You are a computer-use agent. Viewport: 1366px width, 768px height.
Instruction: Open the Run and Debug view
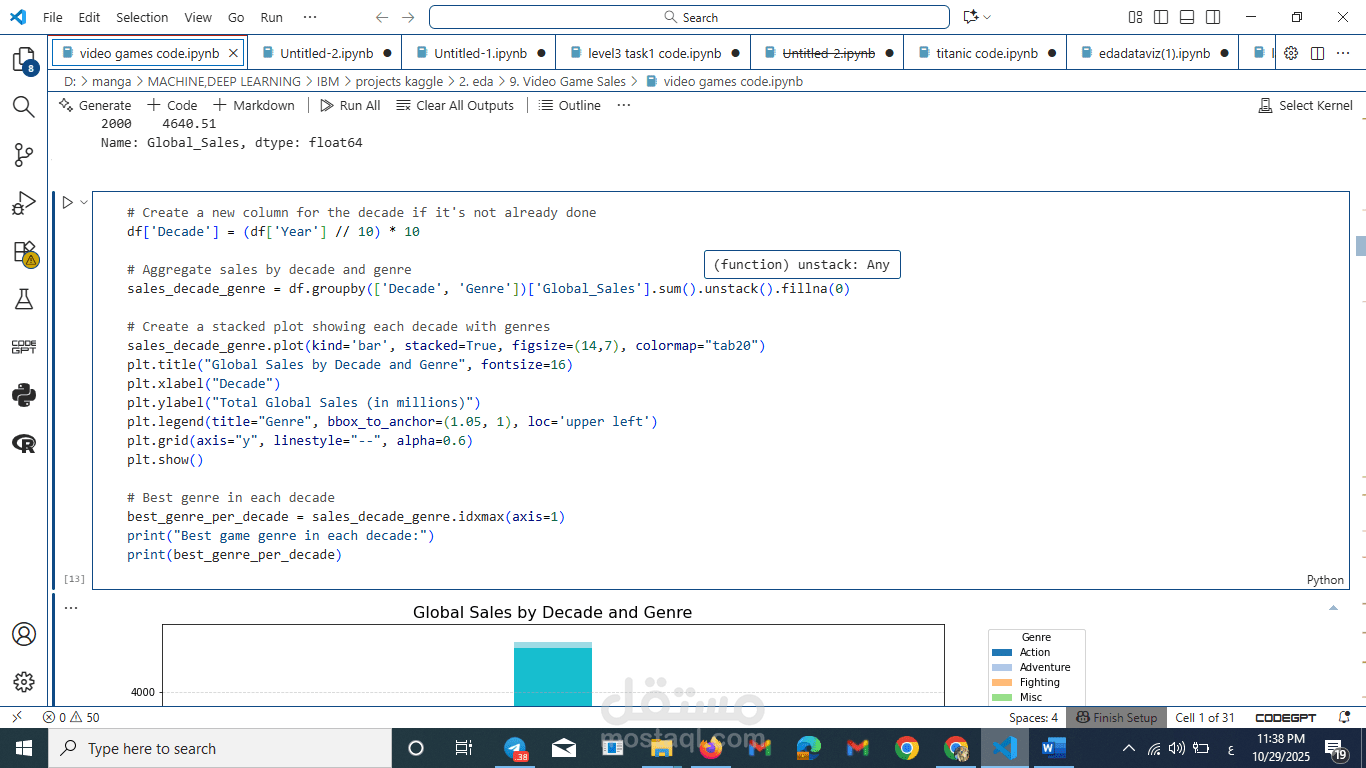(x=24, y=203)
